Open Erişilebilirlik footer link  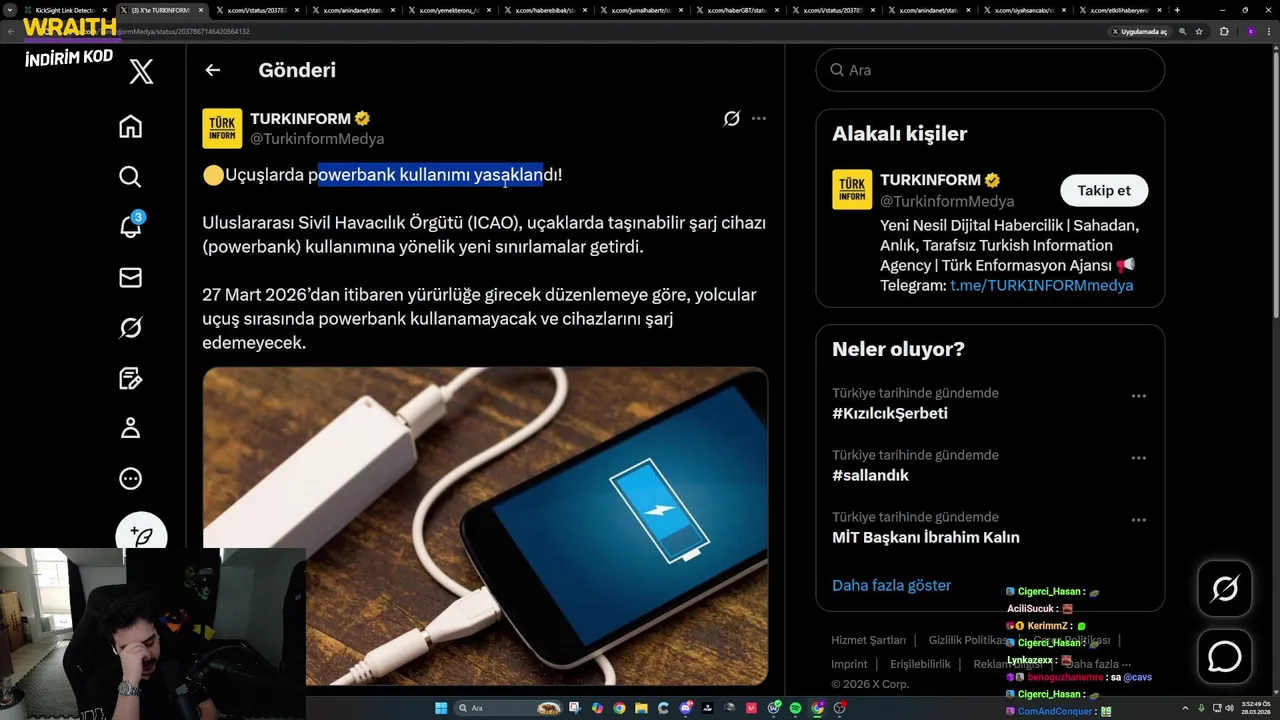[x=920, y=664]
